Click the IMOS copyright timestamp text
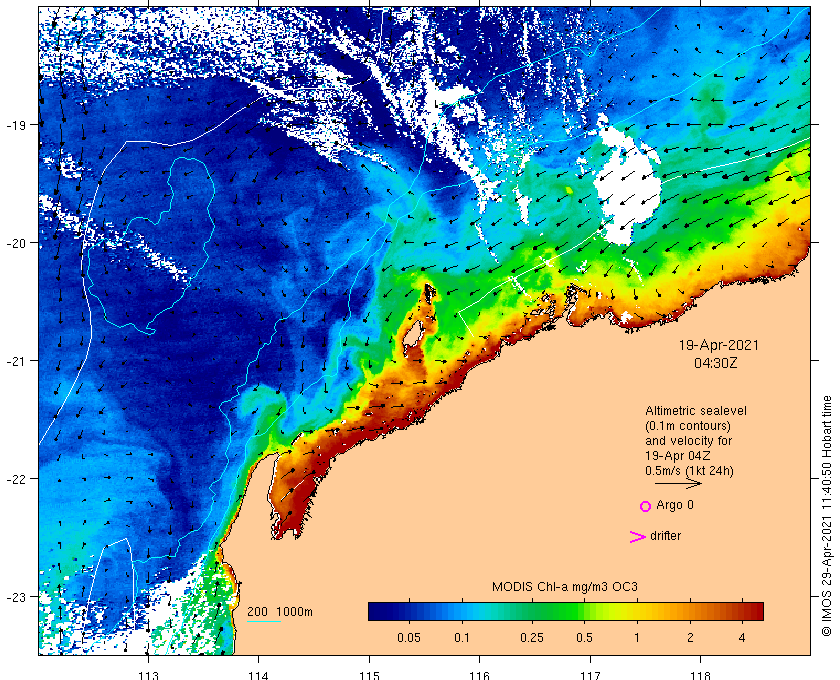 827,516
